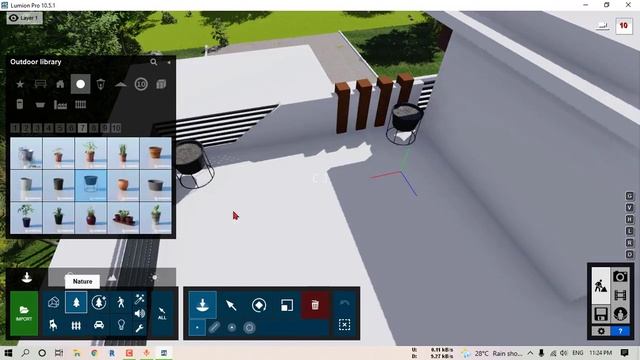Switch to Photo mode camera
Viewport: 640px width, 360px height.
620,277
